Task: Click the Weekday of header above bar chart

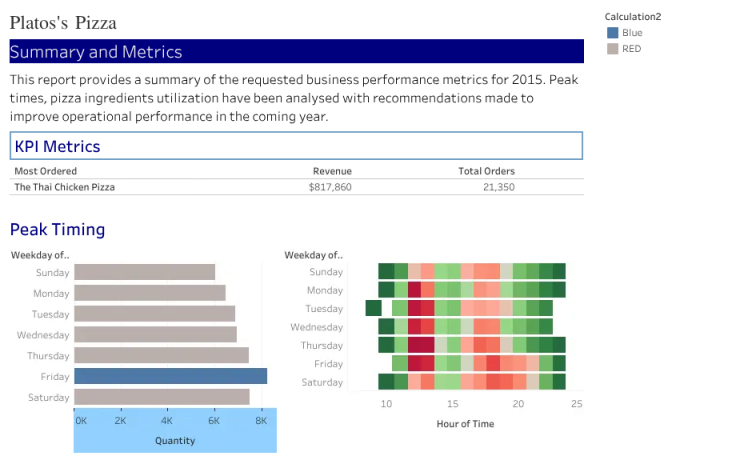Action: [x=40, y=255]
